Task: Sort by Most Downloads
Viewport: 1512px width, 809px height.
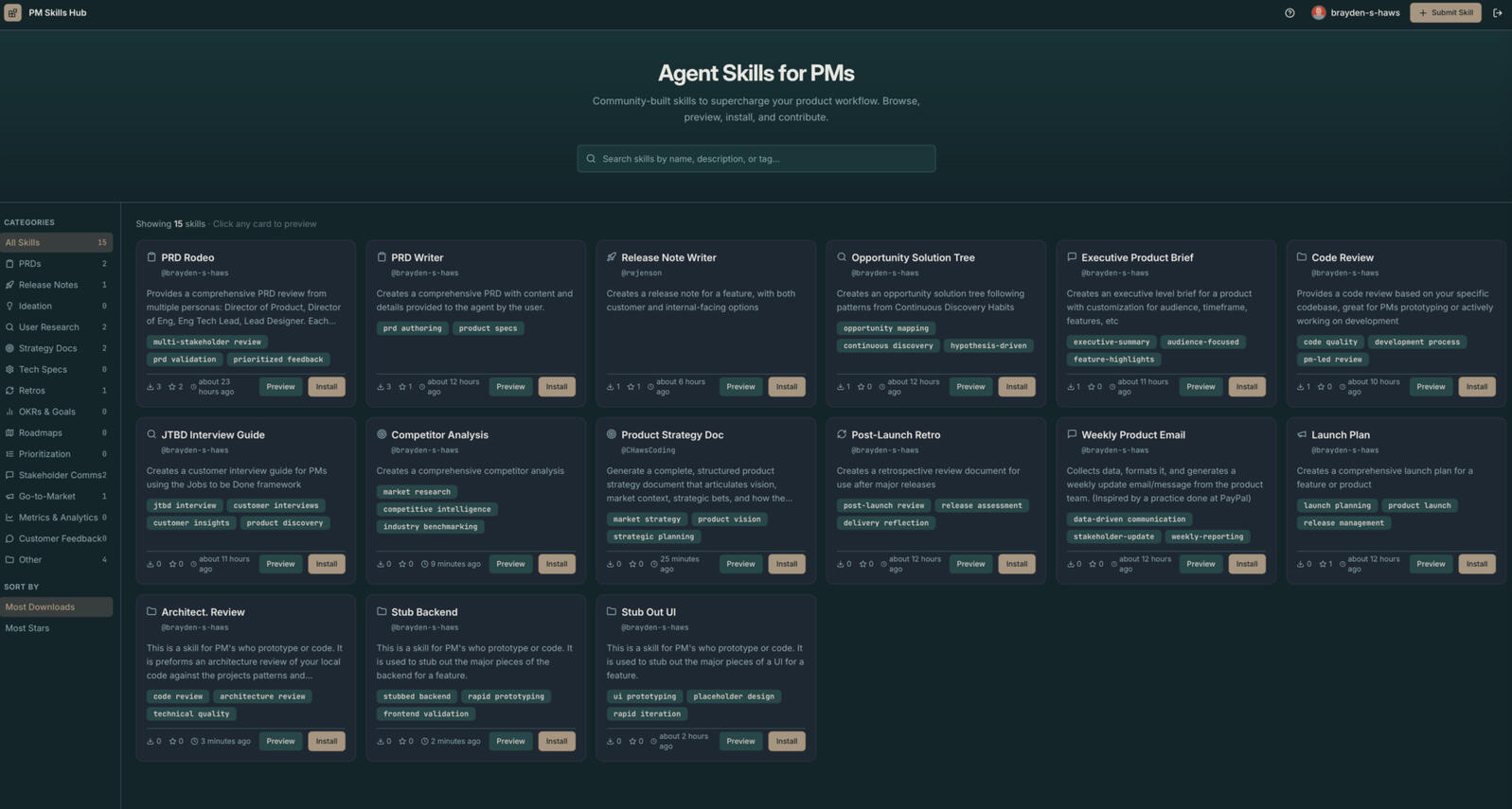Action: [x=56, y=607]
